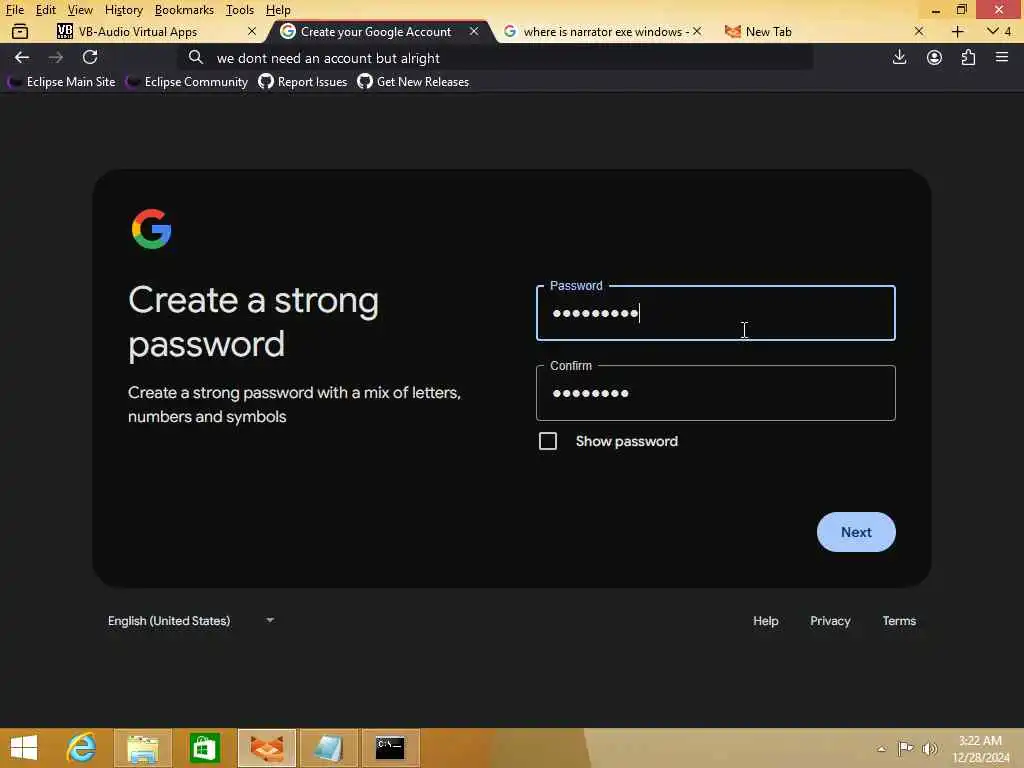The image size is (1024, 768).
Task: Open the Tools menu
Action: (239, 10)
